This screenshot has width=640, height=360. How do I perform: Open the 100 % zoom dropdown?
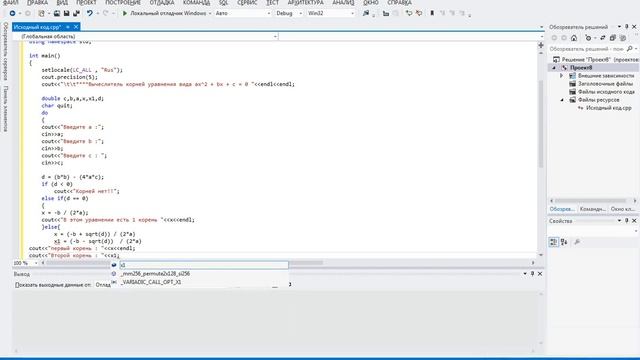point(25,263)
